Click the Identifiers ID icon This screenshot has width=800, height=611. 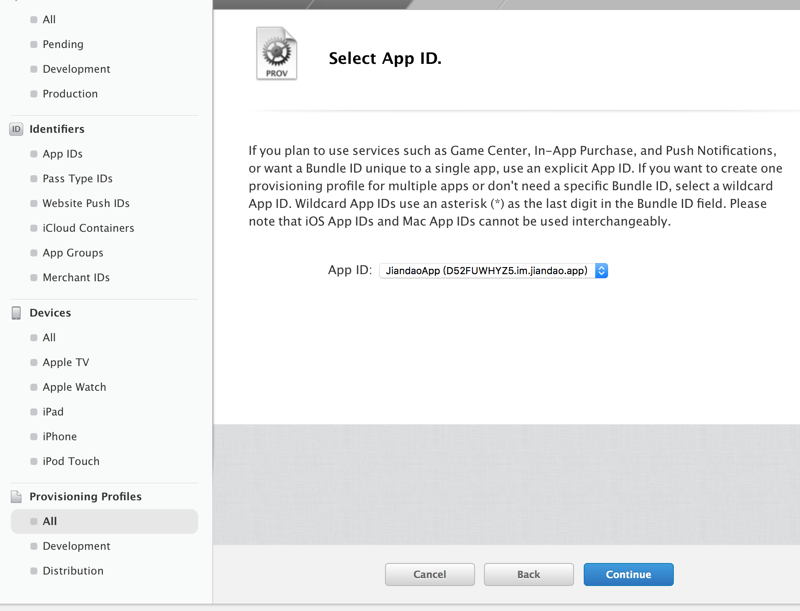coord(16,129)
